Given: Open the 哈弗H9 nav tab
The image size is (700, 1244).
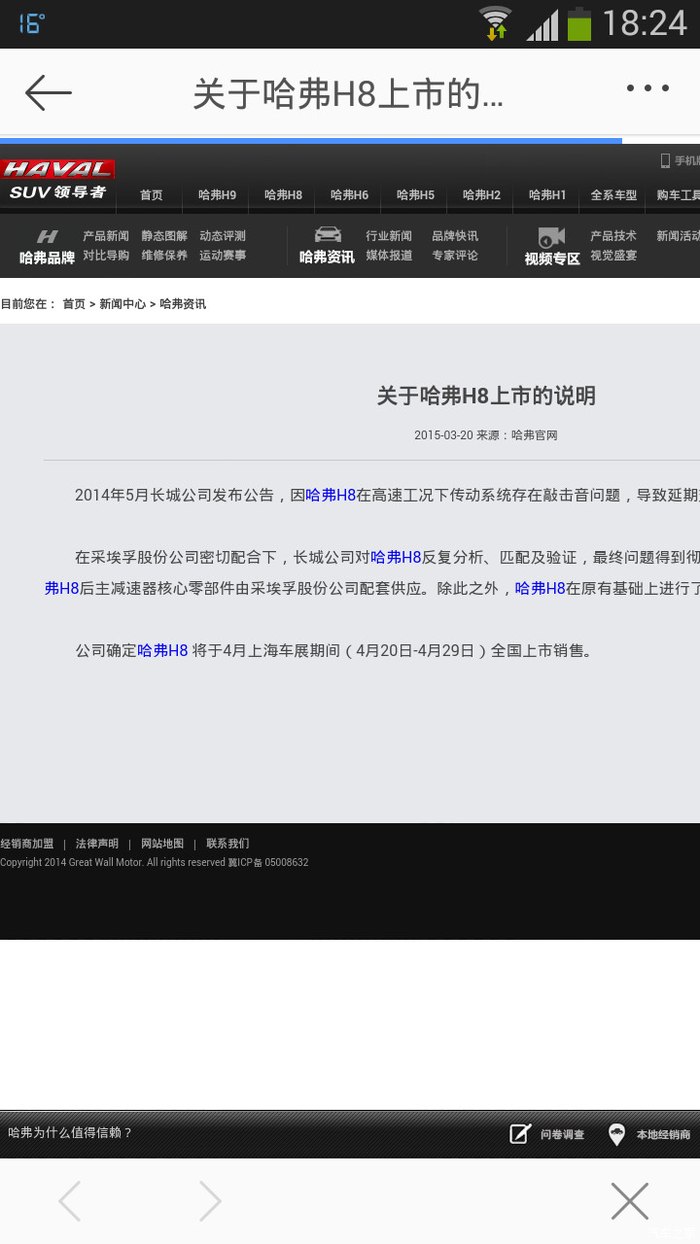Looking at the screenshot, I should click(x=217, y=195).
